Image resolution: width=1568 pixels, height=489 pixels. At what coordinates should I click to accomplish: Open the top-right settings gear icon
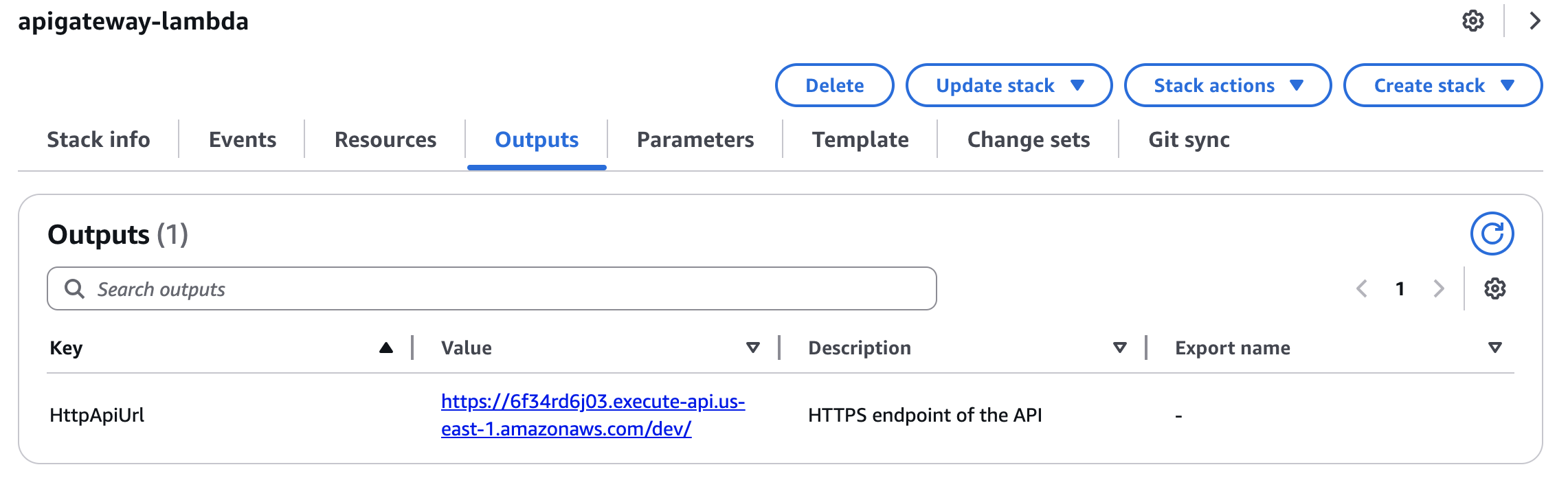click(x=1472, y=21)
